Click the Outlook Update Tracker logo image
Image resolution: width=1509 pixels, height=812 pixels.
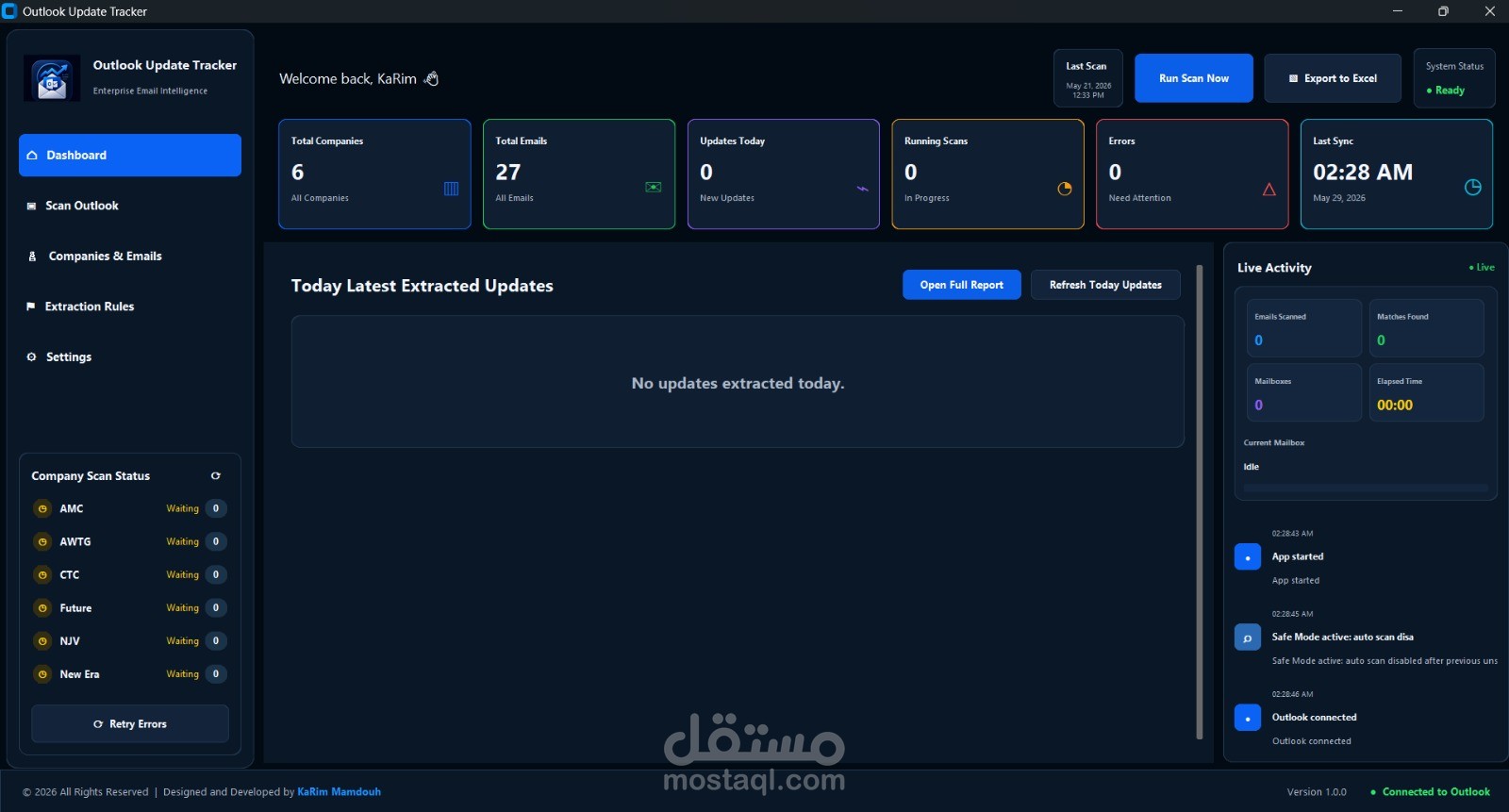tap(52, 78)
